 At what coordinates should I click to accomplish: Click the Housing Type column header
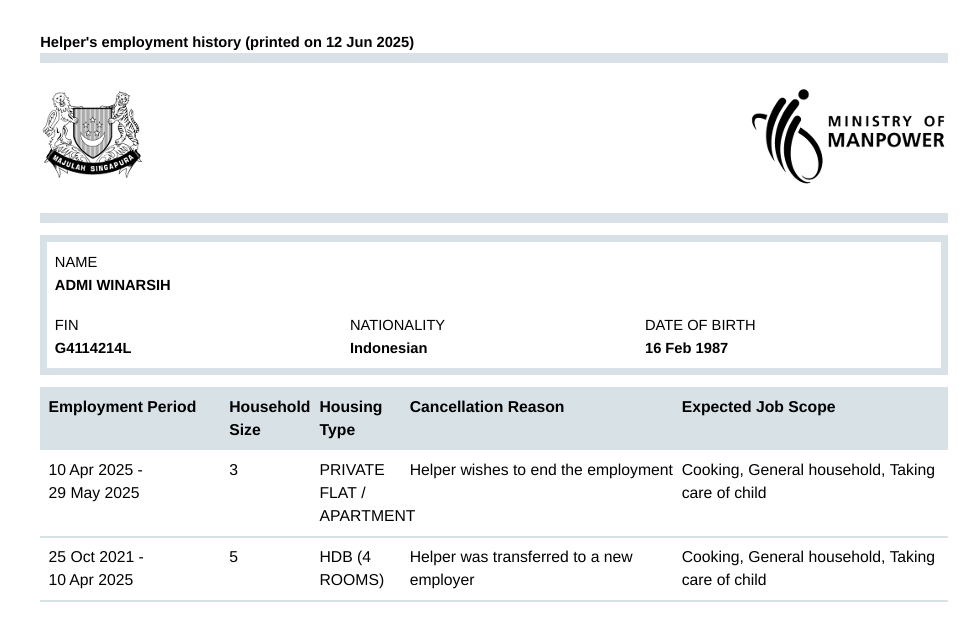coord(350,419)
